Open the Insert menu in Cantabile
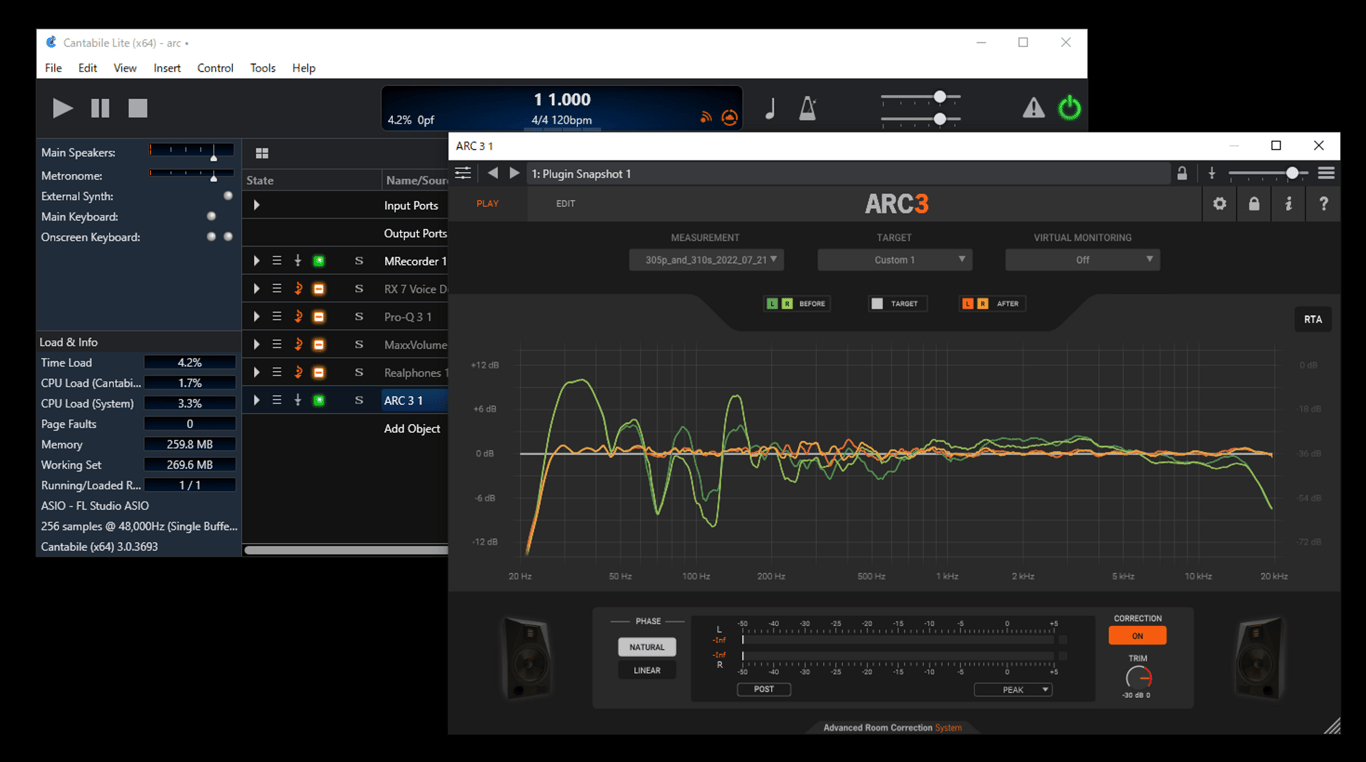The width and height of the screenshot is (1366, 762). coord(167,68)
